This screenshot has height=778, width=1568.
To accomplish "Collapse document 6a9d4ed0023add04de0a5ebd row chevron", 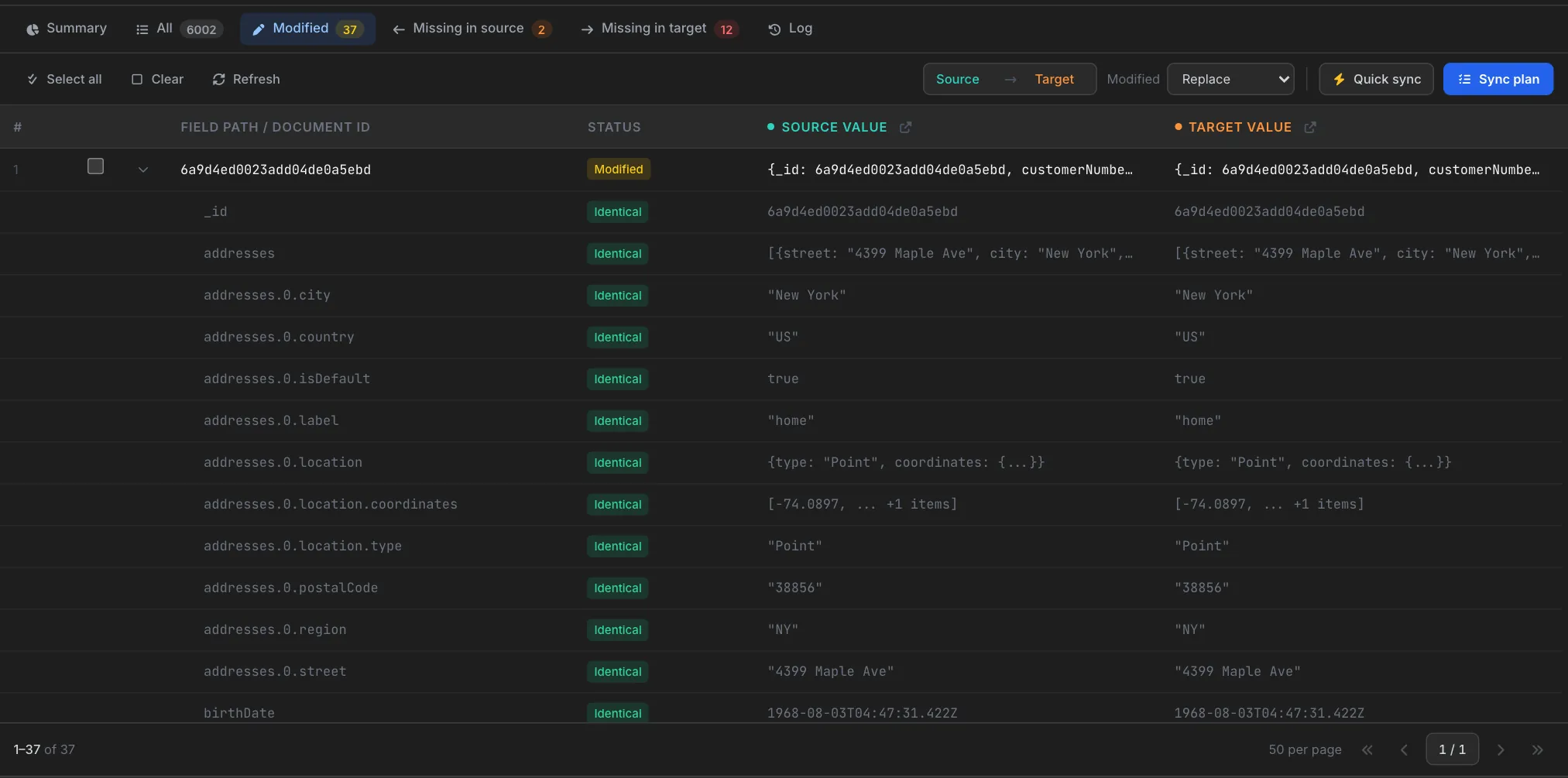I will click(x=143, y=170).
